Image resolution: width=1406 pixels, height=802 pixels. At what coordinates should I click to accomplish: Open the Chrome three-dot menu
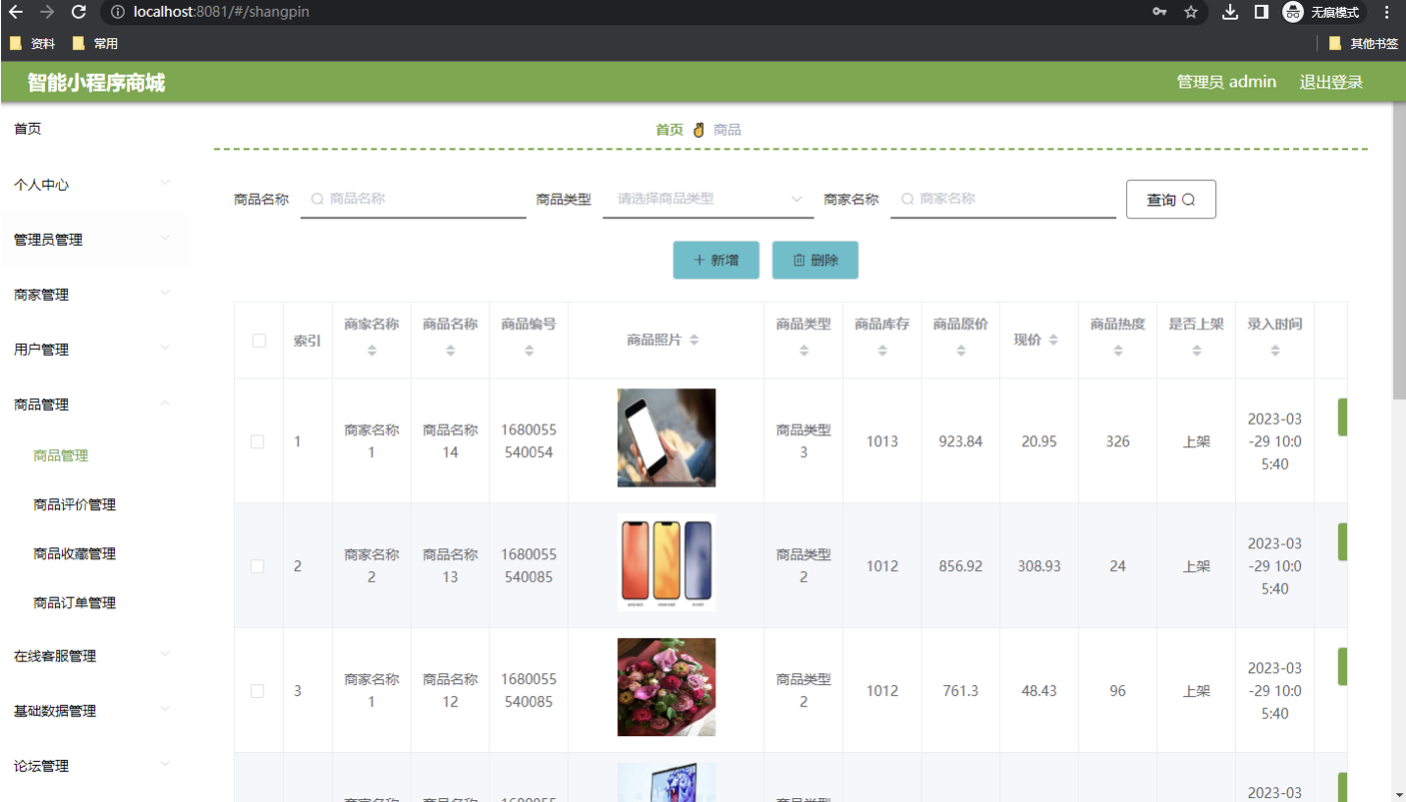pyautogui.click(x=1386, y=12)
